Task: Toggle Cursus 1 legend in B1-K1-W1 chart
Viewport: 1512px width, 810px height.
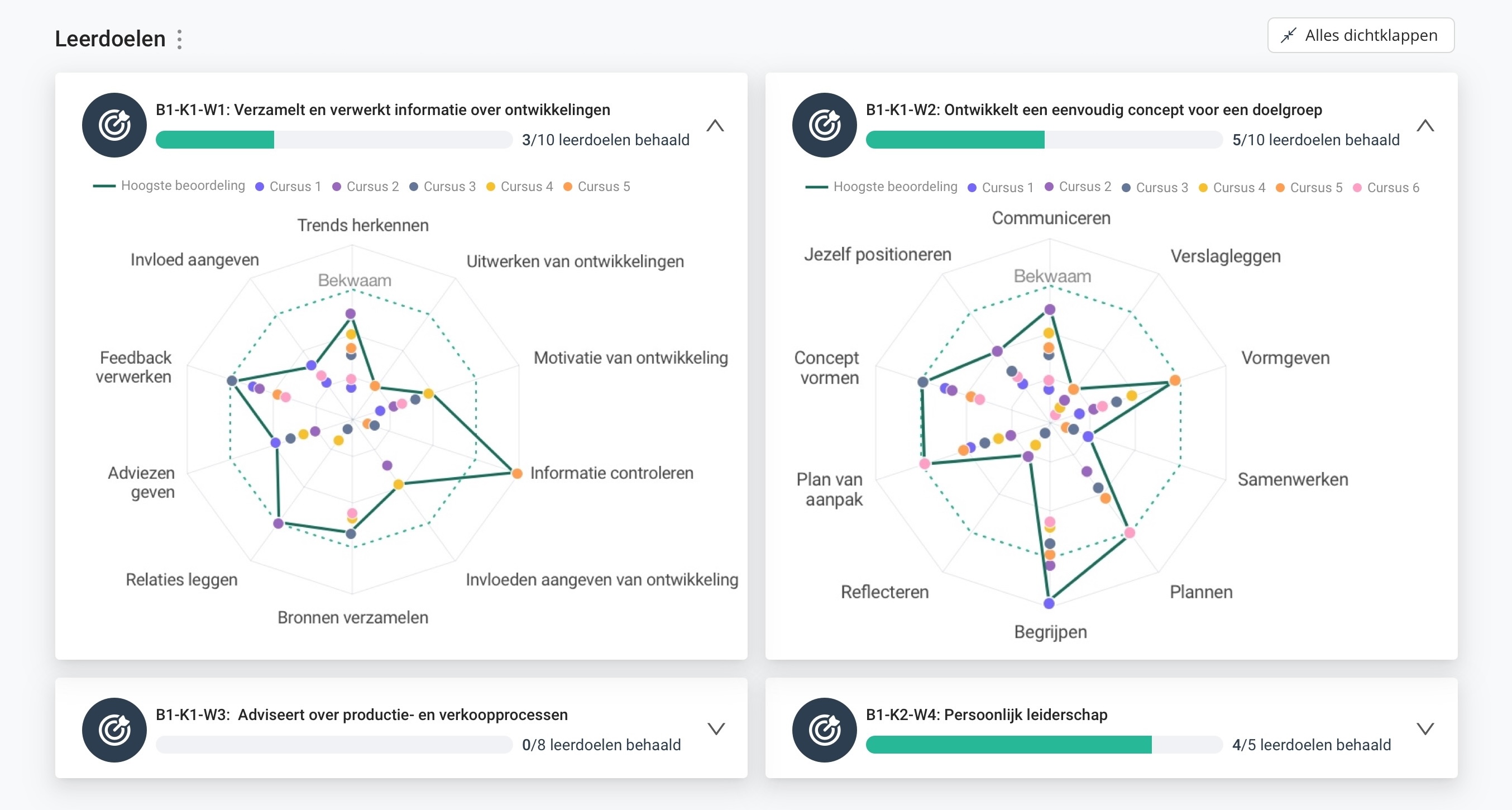Action: (x=288, y=186)
